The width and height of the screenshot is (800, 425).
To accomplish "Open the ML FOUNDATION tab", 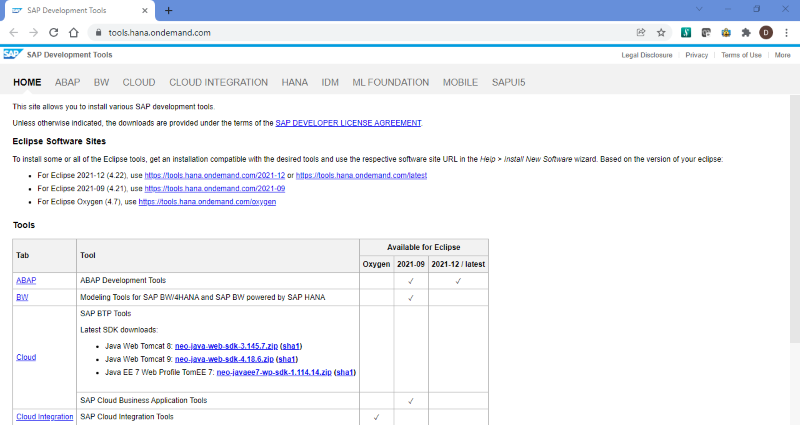I will click(390, 82).
